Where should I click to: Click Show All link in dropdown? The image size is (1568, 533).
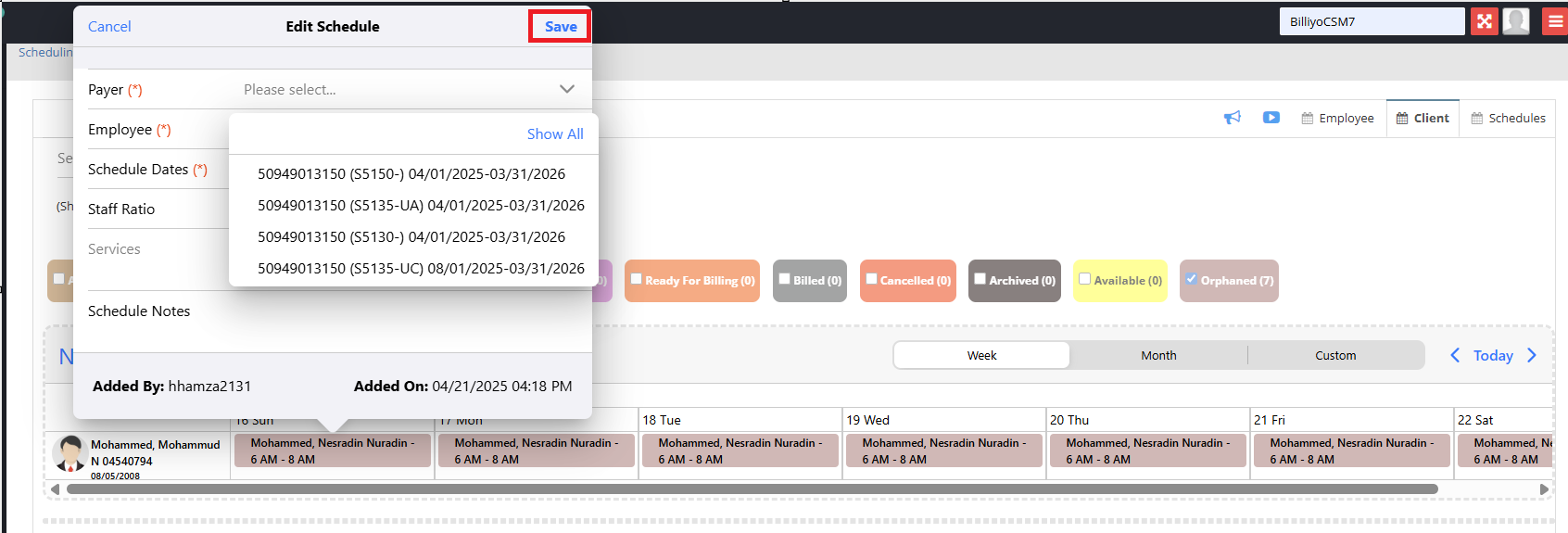554,134
